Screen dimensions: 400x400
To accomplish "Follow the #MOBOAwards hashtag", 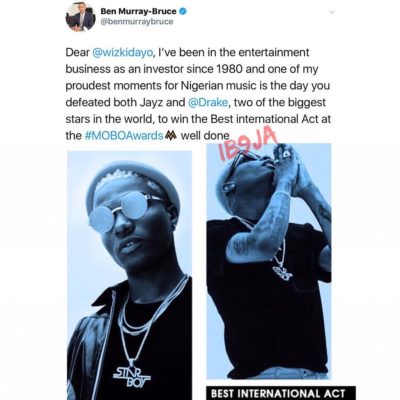I will 124,136.
